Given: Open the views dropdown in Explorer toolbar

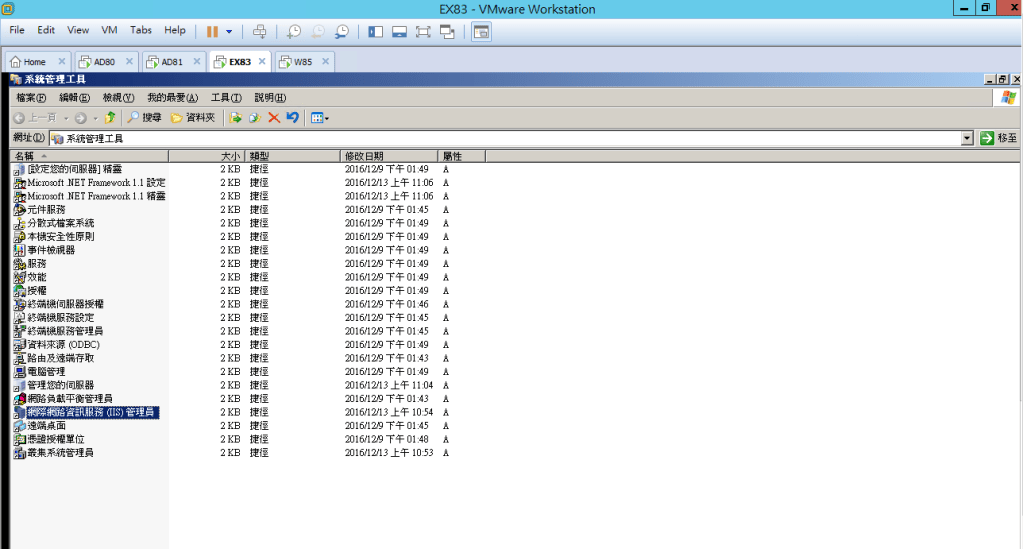Looking at the screenshot, I should [x=320, y=117].
